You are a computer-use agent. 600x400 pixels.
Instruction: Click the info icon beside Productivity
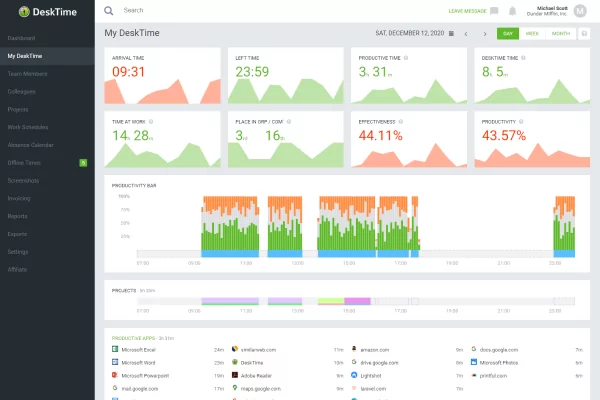[x=521, y=122]
